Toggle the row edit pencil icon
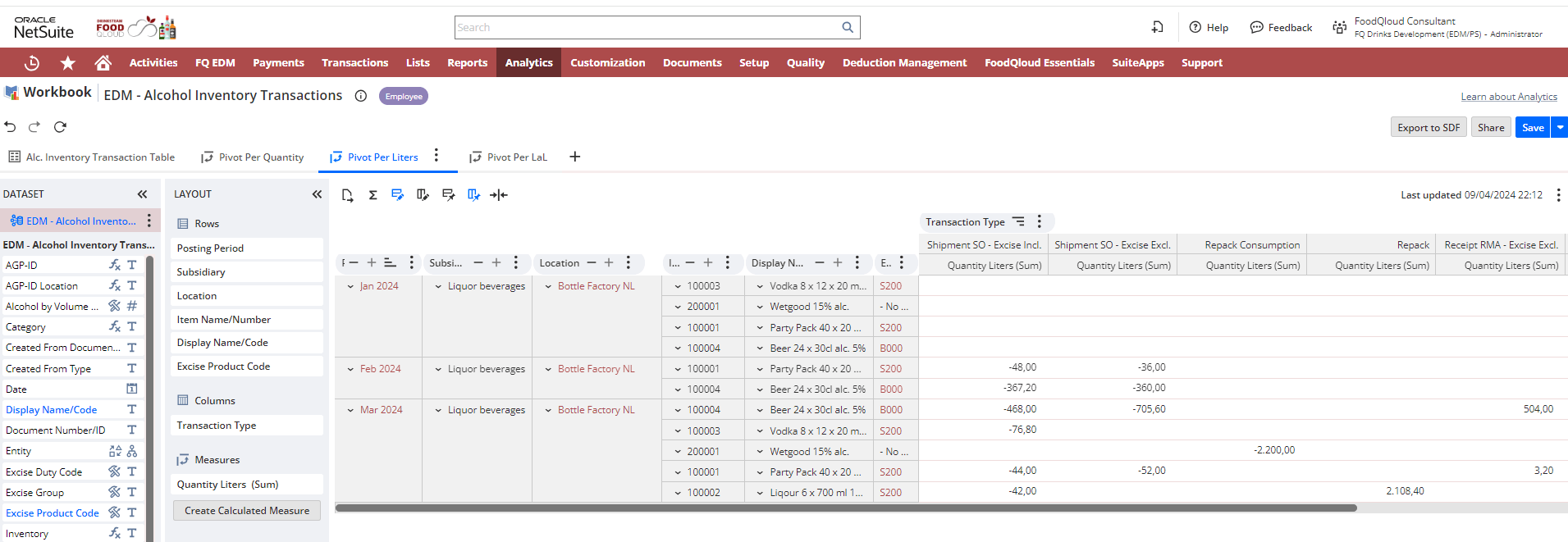1568x542 pixels. coord(398,195)
